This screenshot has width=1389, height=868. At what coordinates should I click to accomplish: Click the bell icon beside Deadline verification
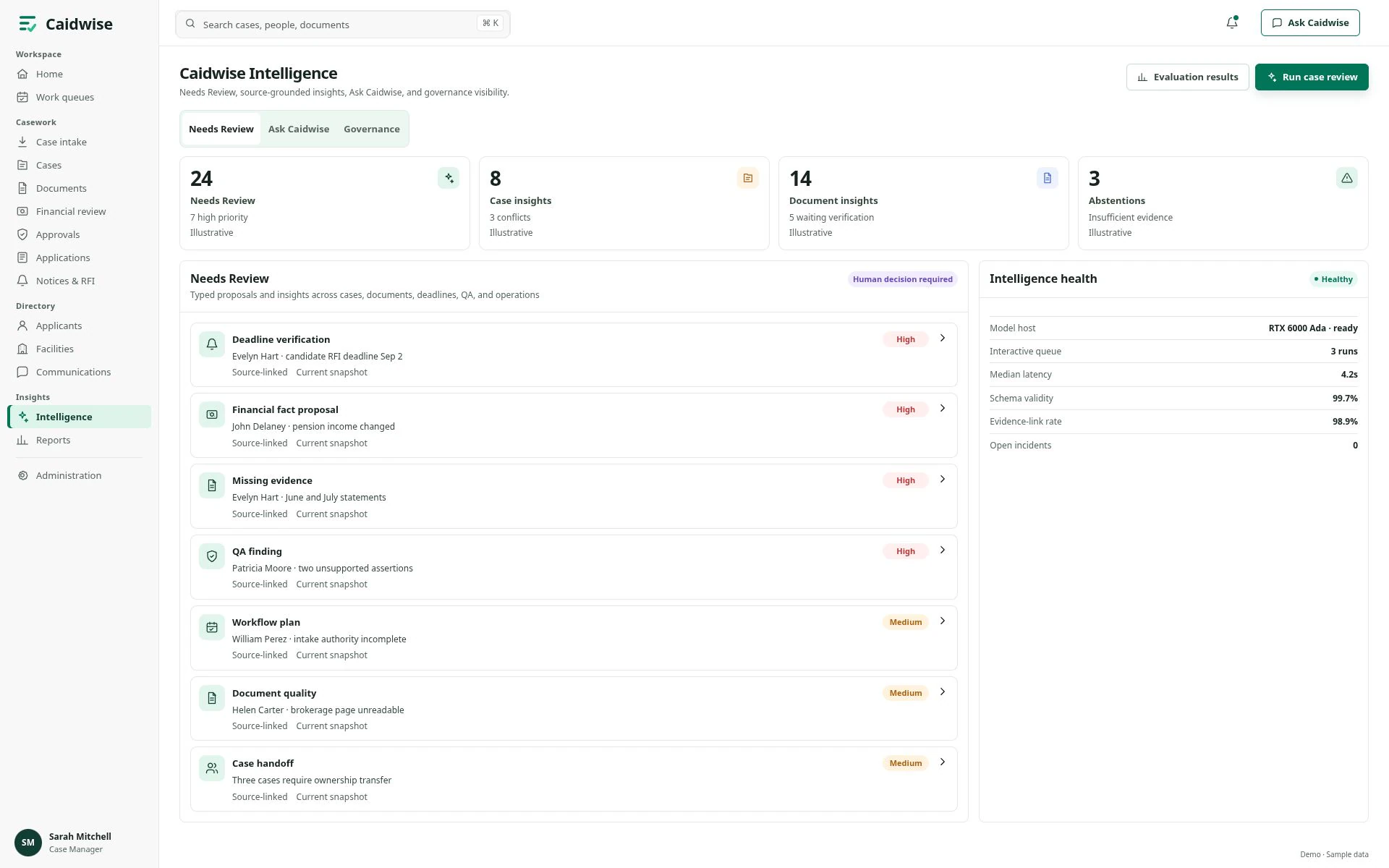pos(212,344)
